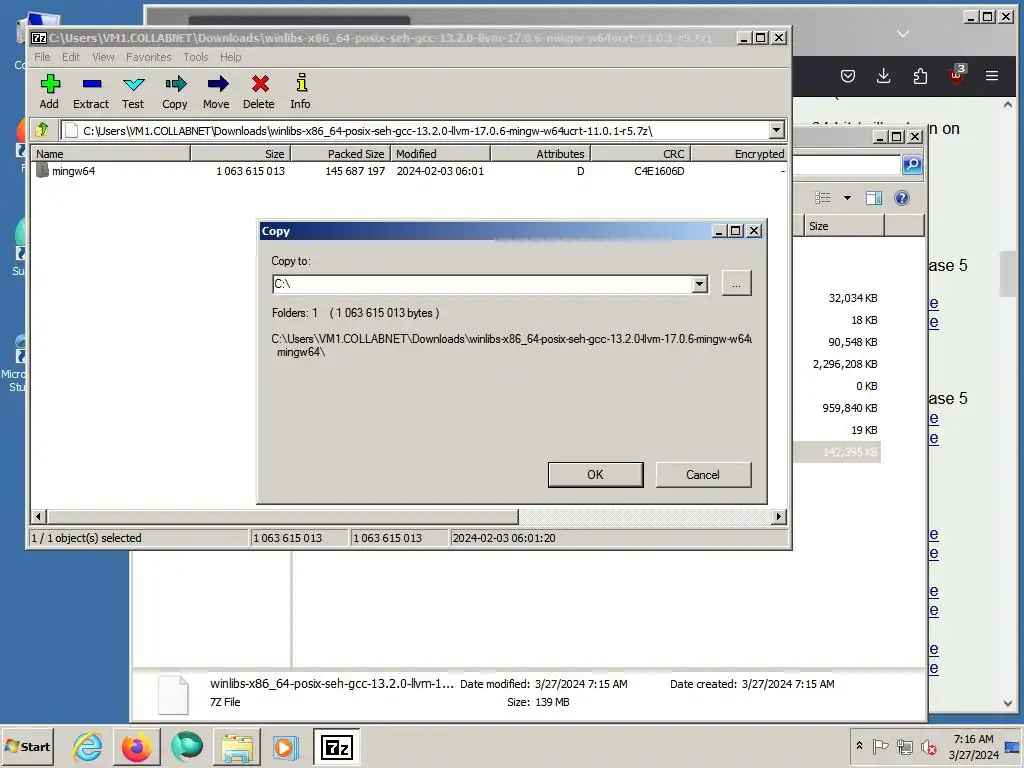This screenshot has height=768, width=1024.
Task: Sort by the Packed Size column header
Action: point(340,153)
